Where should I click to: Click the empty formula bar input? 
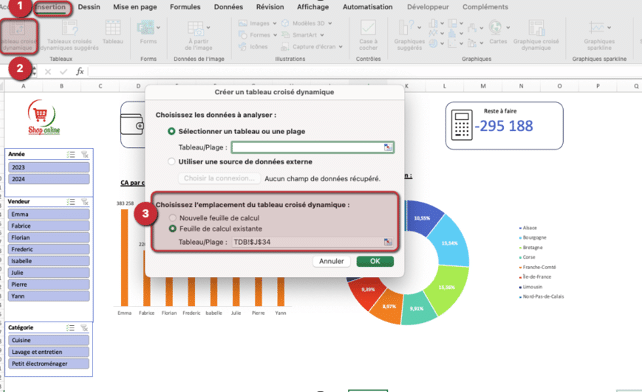coord(364,72)
